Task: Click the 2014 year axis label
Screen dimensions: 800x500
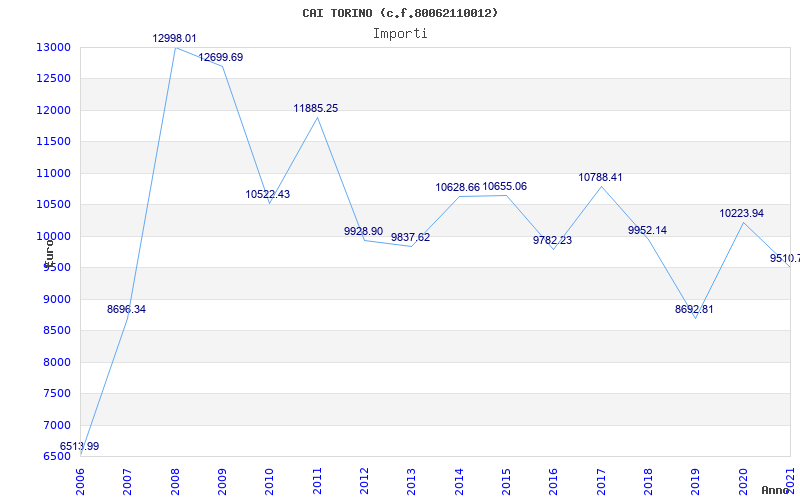Action: coord(459,481)
